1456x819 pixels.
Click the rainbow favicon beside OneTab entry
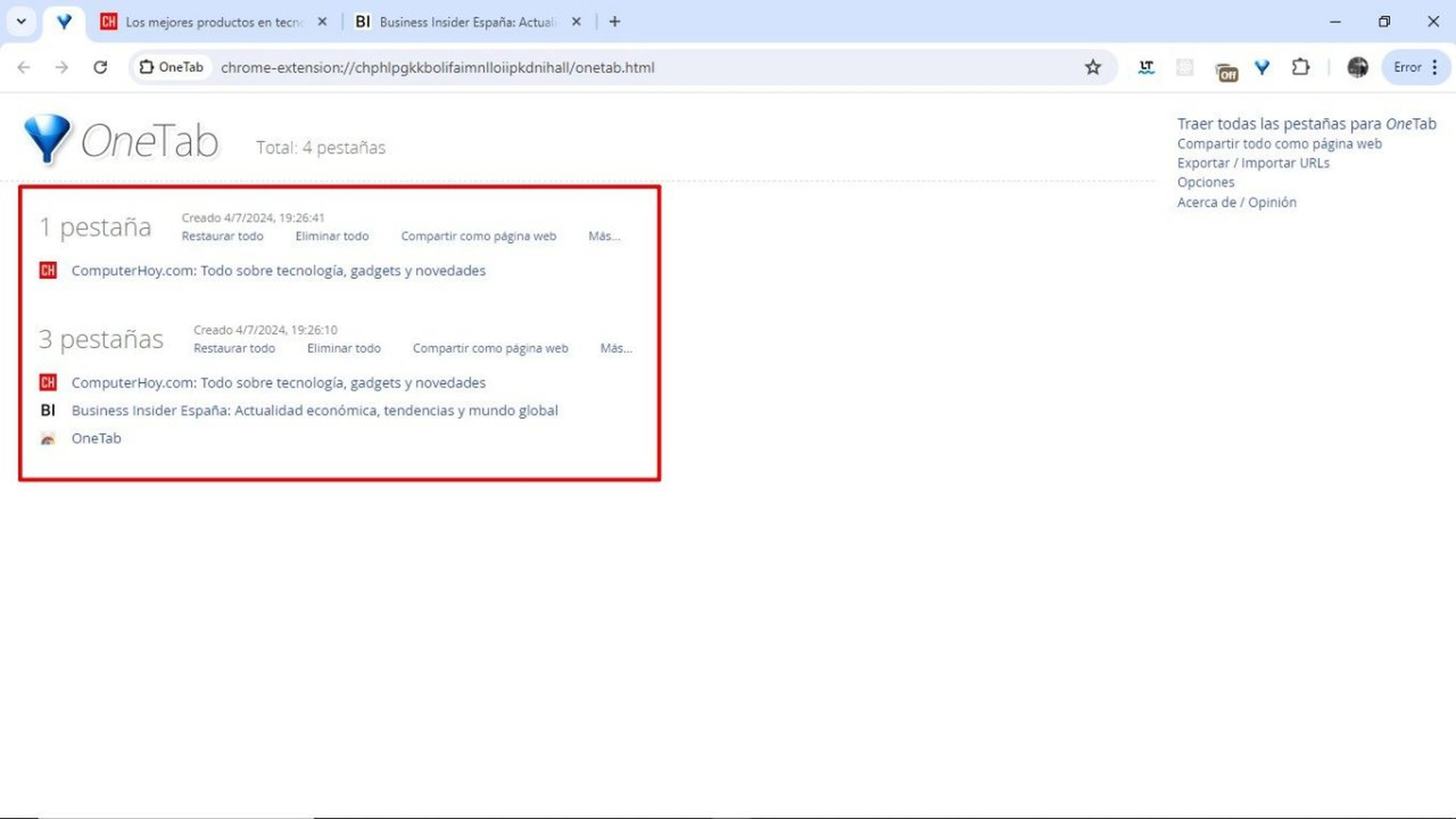pyautogui.click(x=48, y=439)
